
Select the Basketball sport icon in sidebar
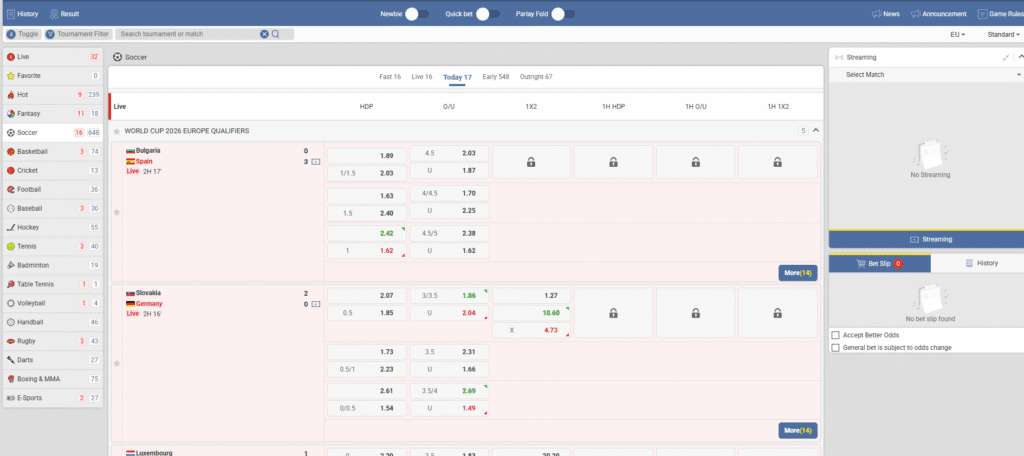pyautogui.click(x=10, y=151)
